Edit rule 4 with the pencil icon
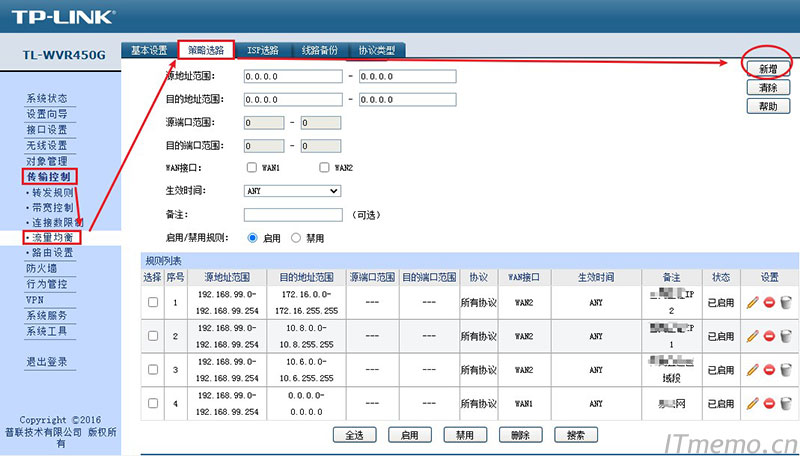 point(753,403)
